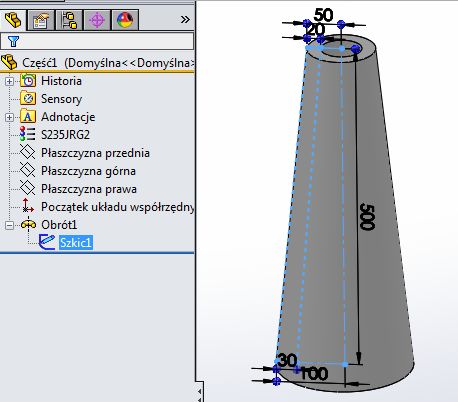Show more manager tabs with double chevron

pos(185,20)
